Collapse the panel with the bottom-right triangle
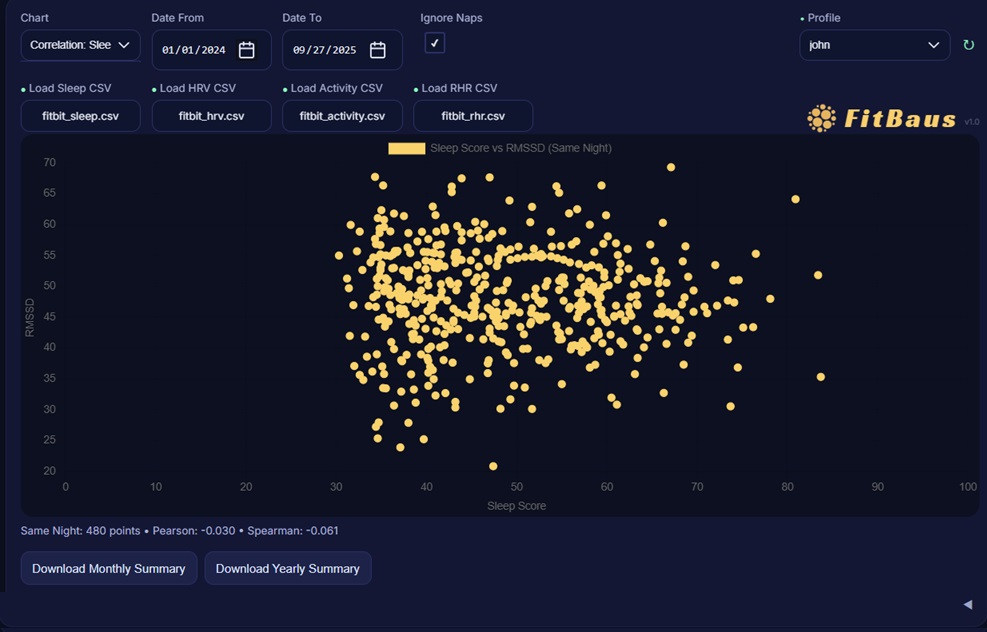987x632 pixels. (967, 604)
